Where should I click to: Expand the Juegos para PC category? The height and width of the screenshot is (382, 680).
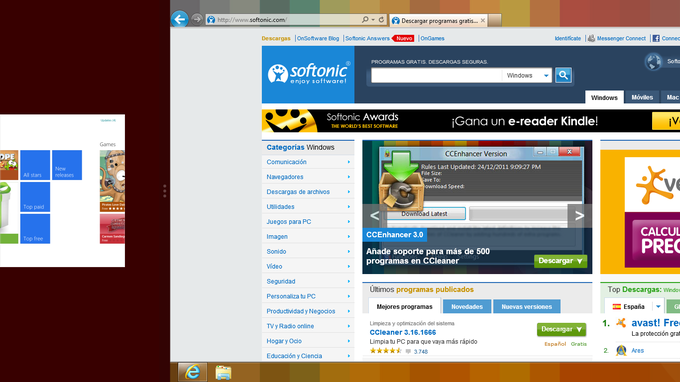308,222
